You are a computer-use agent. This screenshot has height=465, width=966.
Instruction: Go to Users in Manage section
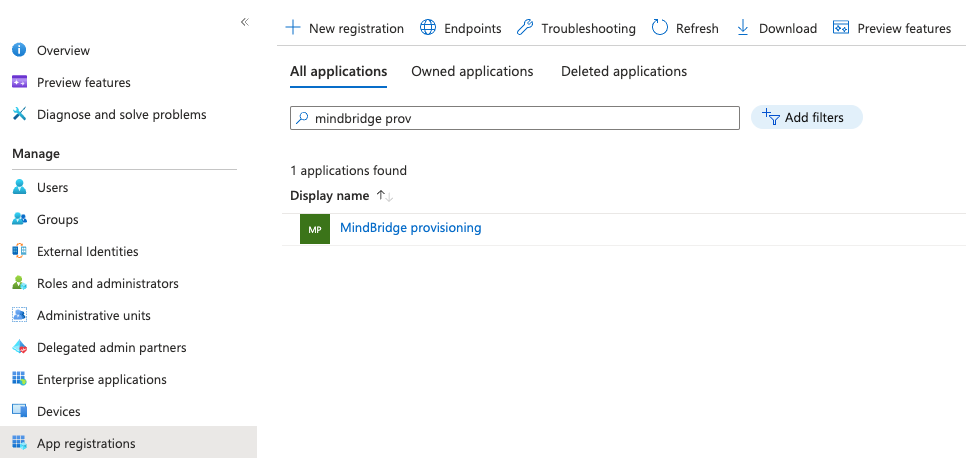(52, 187)
